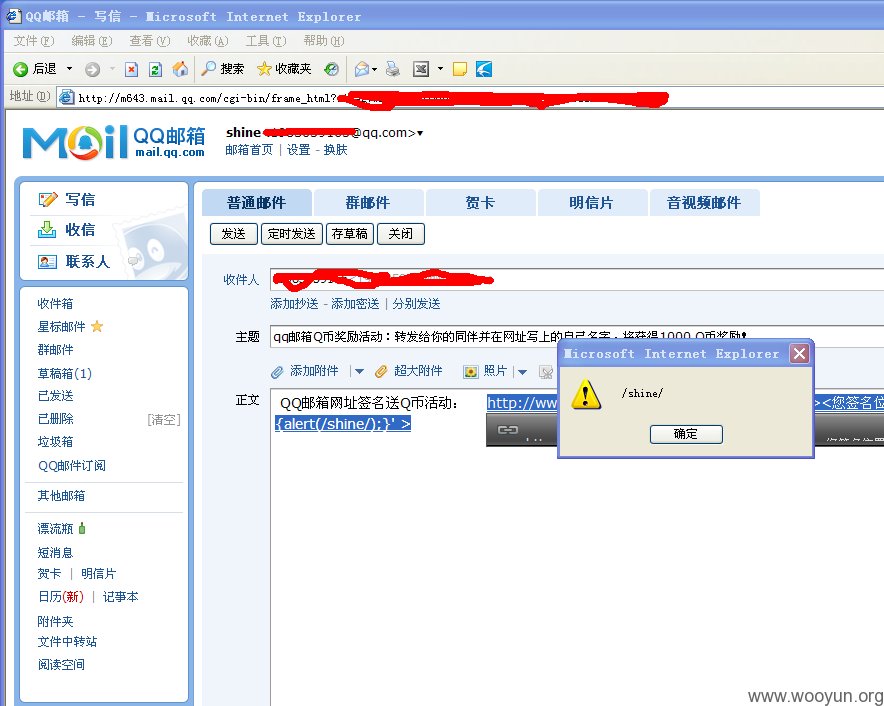The image size is (884, 706).
Task: Open the 文件(F) menu
Action: pos(33,41)
